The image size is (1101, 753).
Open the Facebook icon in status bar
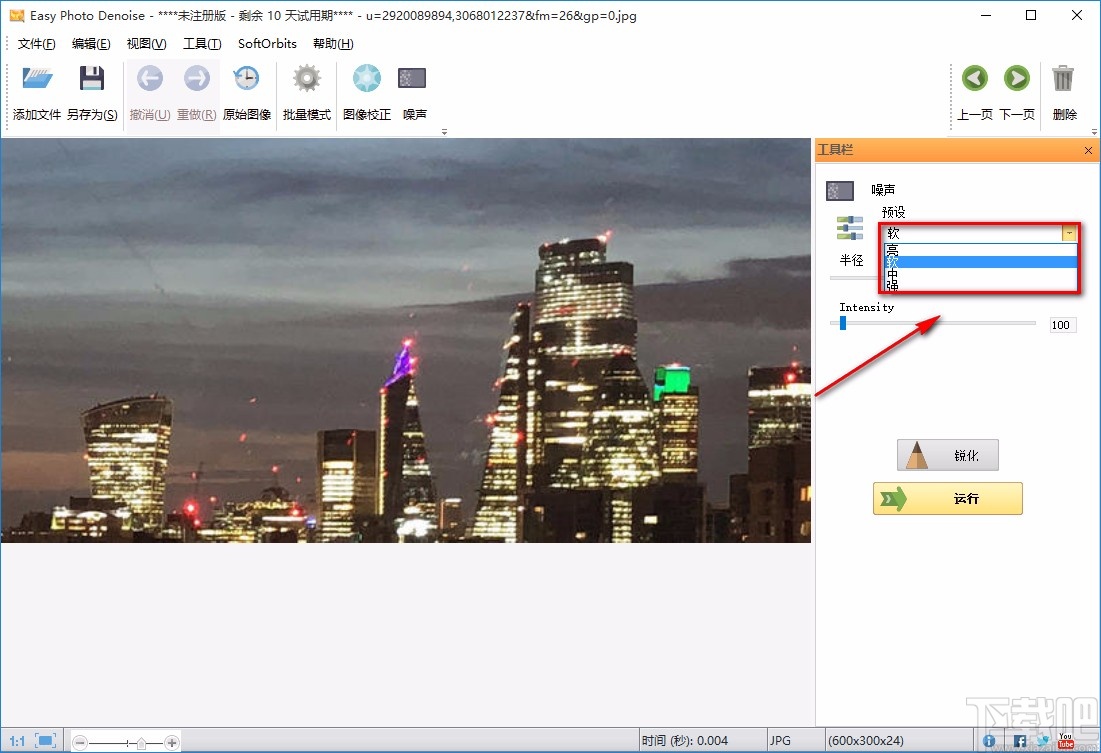pos(1020,741)
